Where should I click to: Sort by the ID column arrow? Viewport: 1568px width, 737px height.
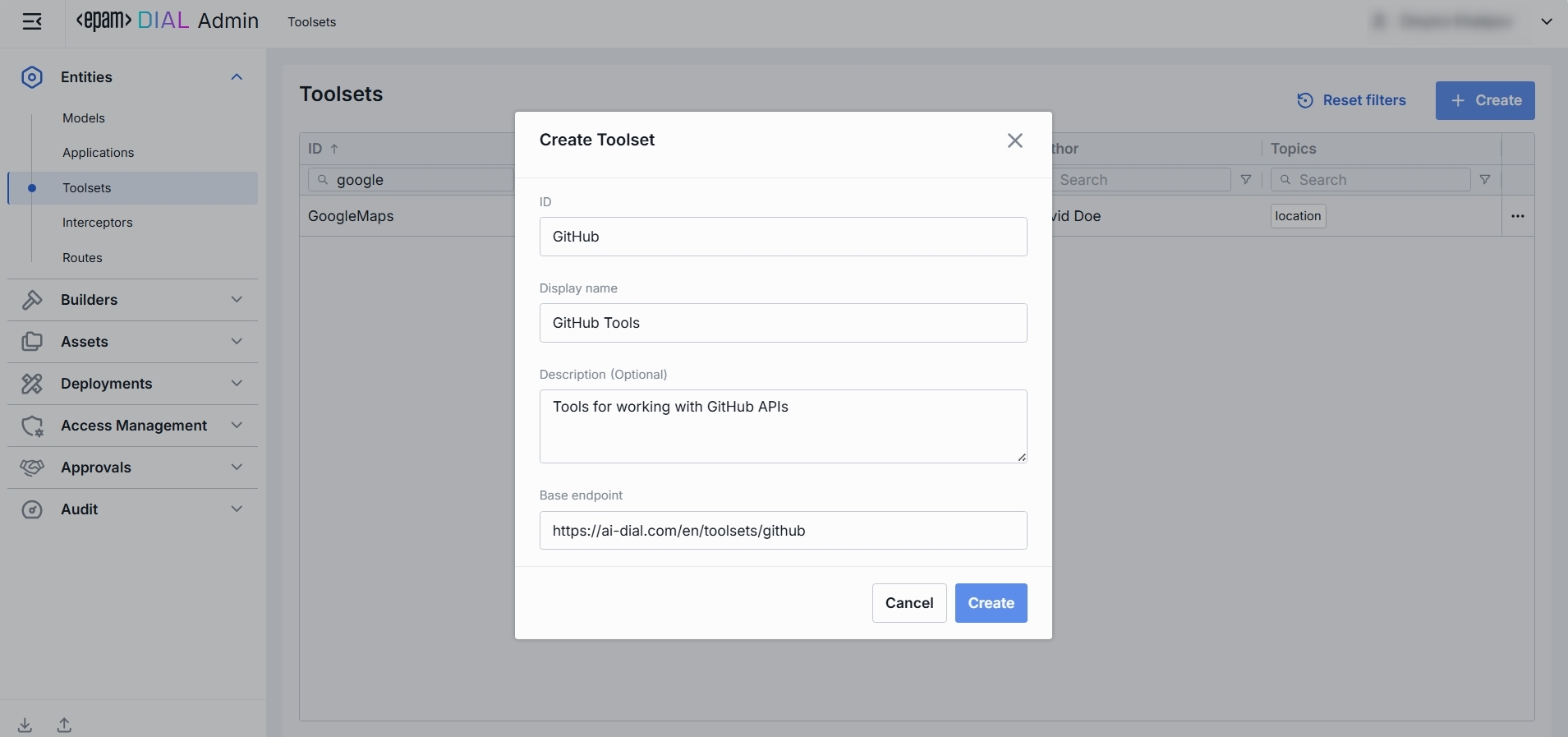pyautogui.click(x=334, y=149)
